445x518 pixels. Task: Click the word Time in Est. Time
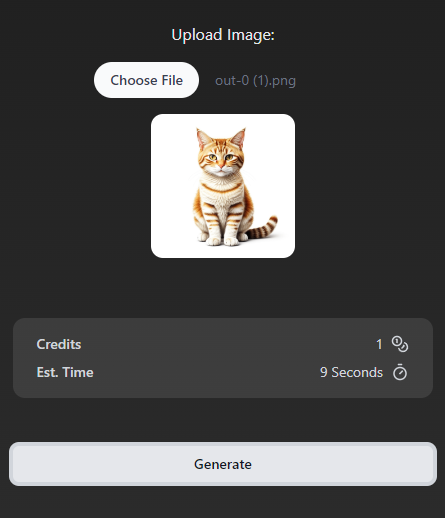click(78, 372)
